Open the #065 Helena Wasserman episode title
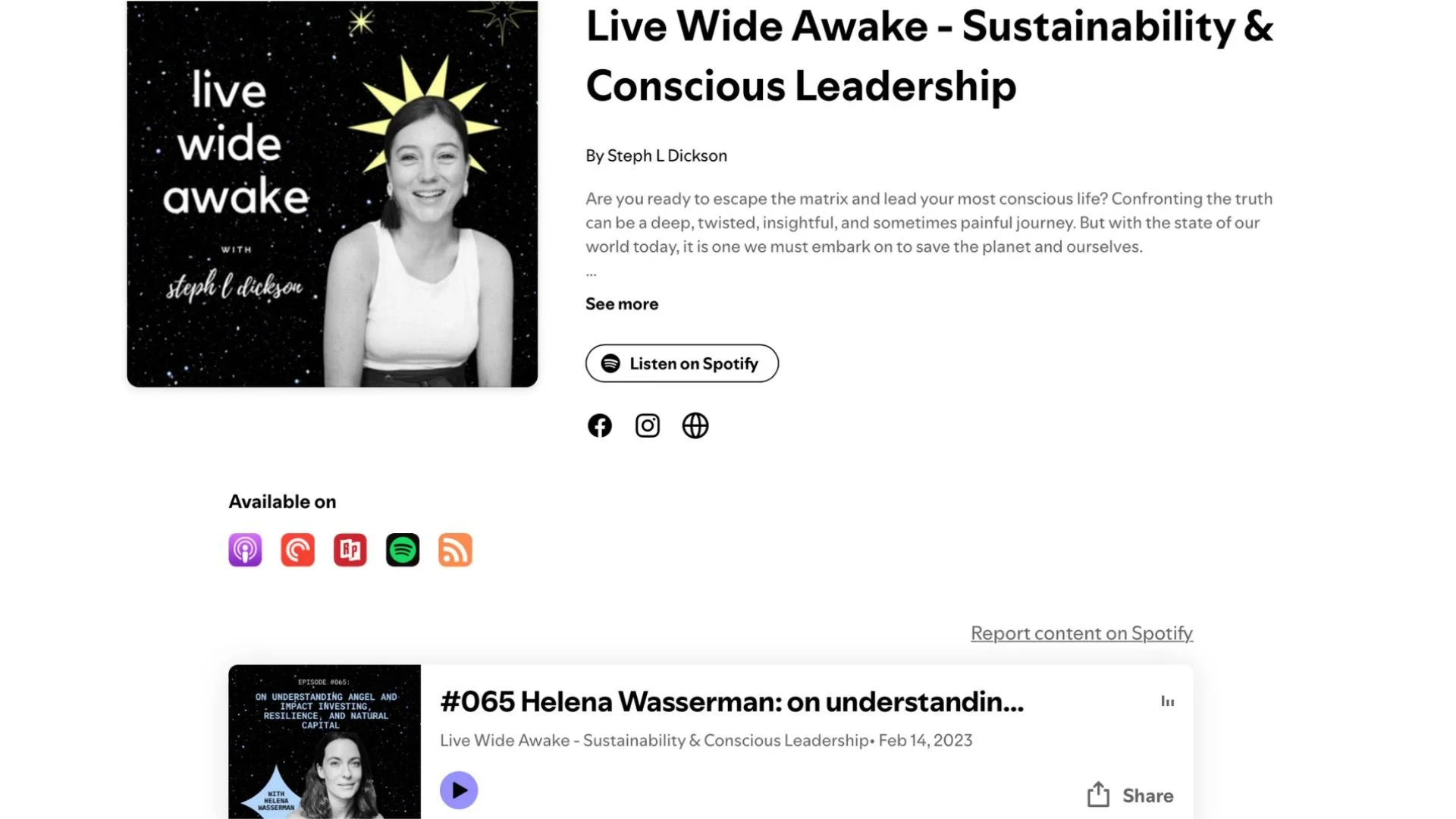The image size is (1456, 819). 732,702
